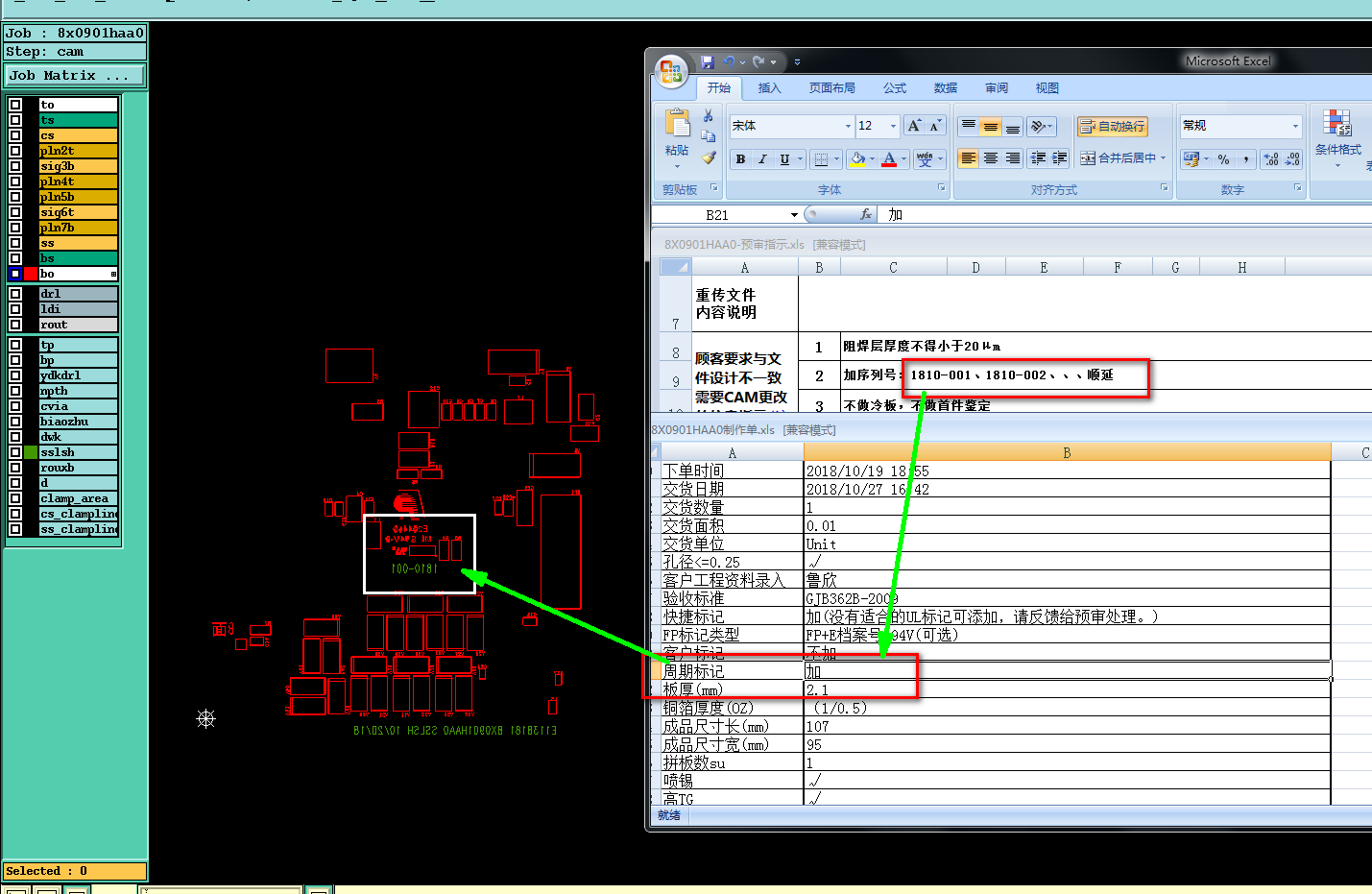Click the top align icon
Screen dimensions: 1372x894
pos(969,126)
